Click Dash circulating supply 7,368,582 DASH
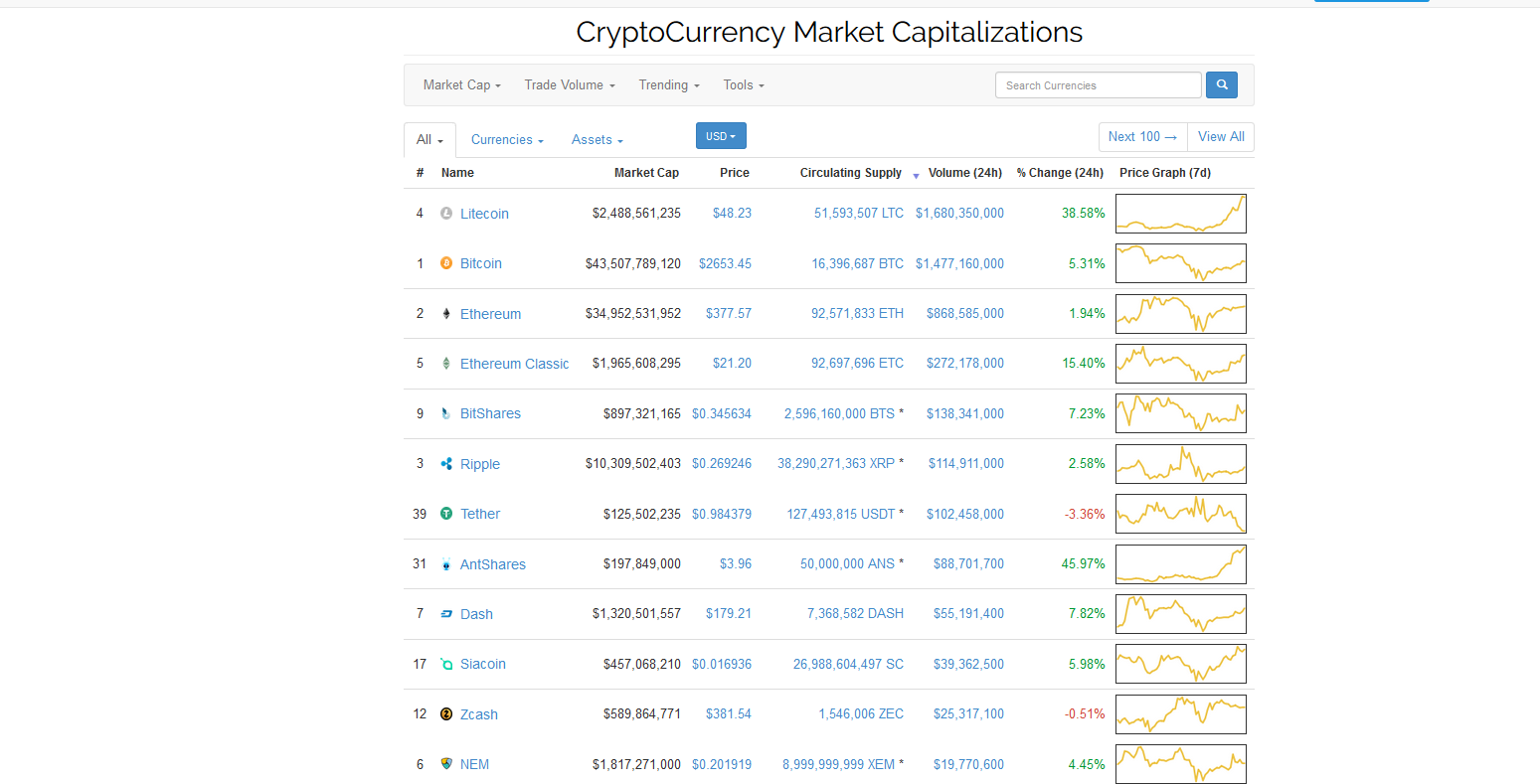 [x=855, y=613]
